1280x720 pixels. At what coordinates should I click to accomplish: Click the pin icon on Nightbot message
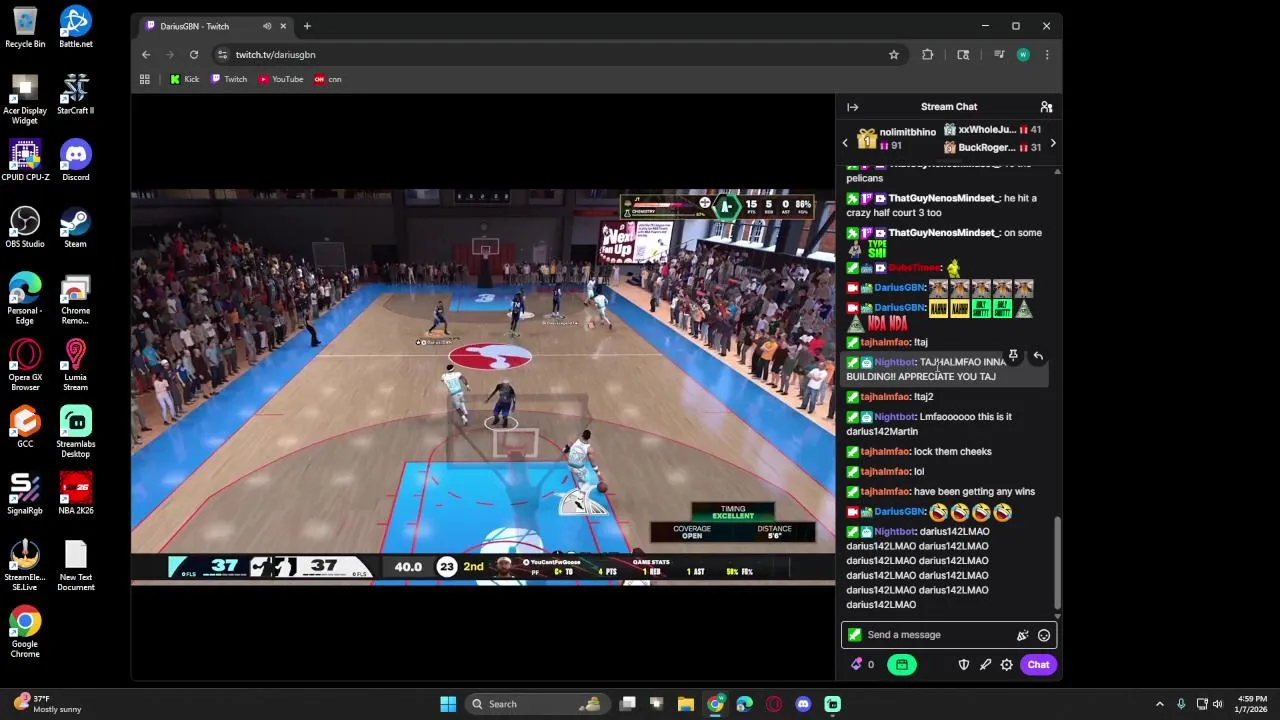1013,356
